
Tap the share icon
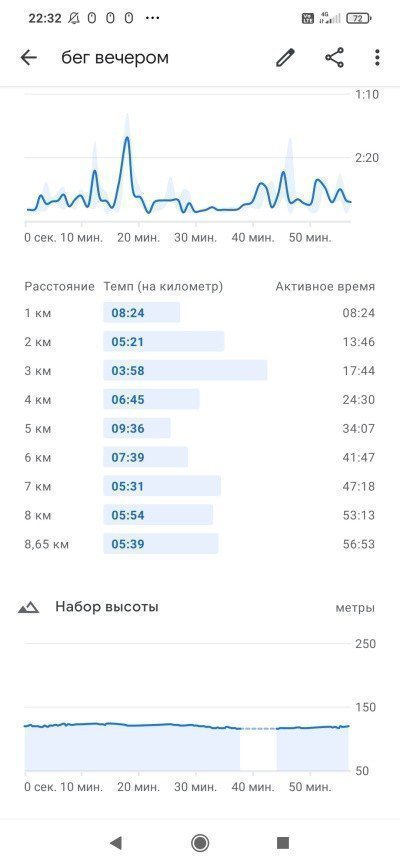click(x=334, y=58)
